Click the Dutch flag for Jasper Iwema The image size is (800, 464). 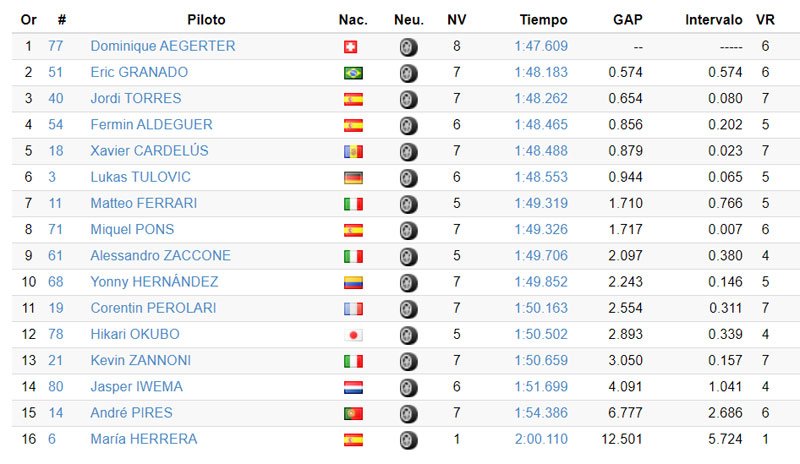point(353,387)
